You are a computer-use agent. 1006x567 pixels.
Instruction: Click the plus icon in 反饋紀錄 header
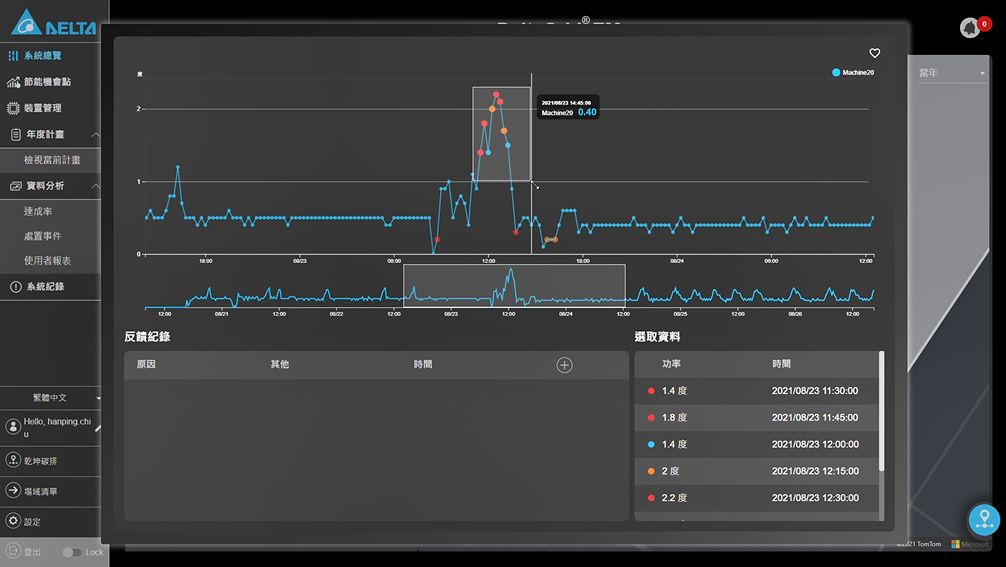[x=564, y=365]
